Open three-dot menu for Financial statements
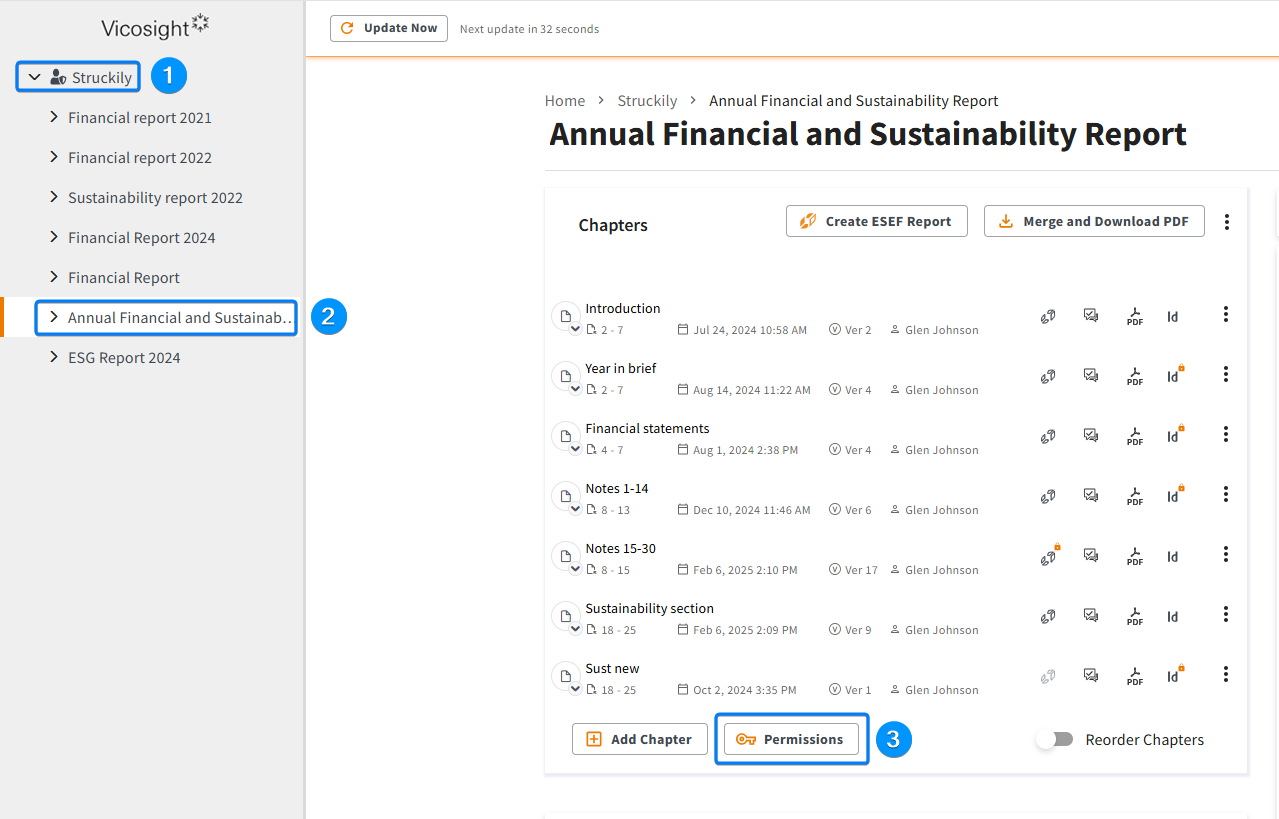Image resolution: width=1279 pixels, height=819 pixels. 1226,434
